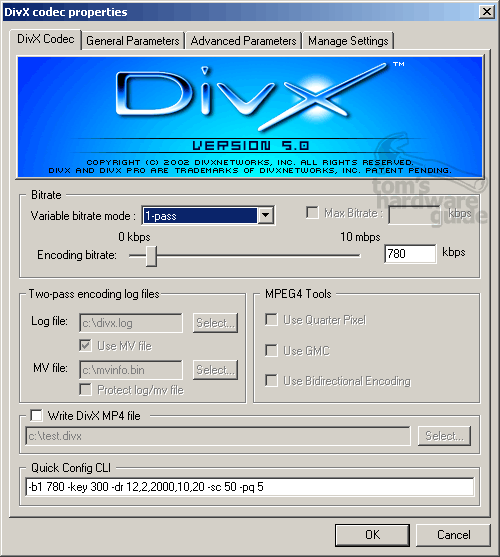Click the Quick Config CLI text field

point(250,487)
